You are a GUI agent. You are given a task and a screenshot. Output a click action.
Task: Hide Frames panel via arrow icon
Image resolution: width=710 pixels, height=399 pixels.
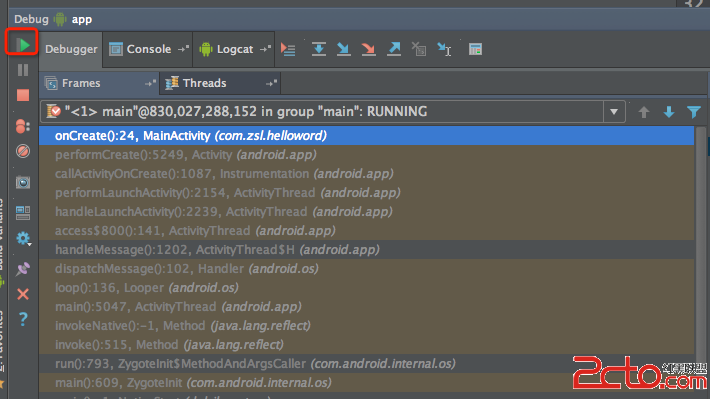[x=150, y=83]
